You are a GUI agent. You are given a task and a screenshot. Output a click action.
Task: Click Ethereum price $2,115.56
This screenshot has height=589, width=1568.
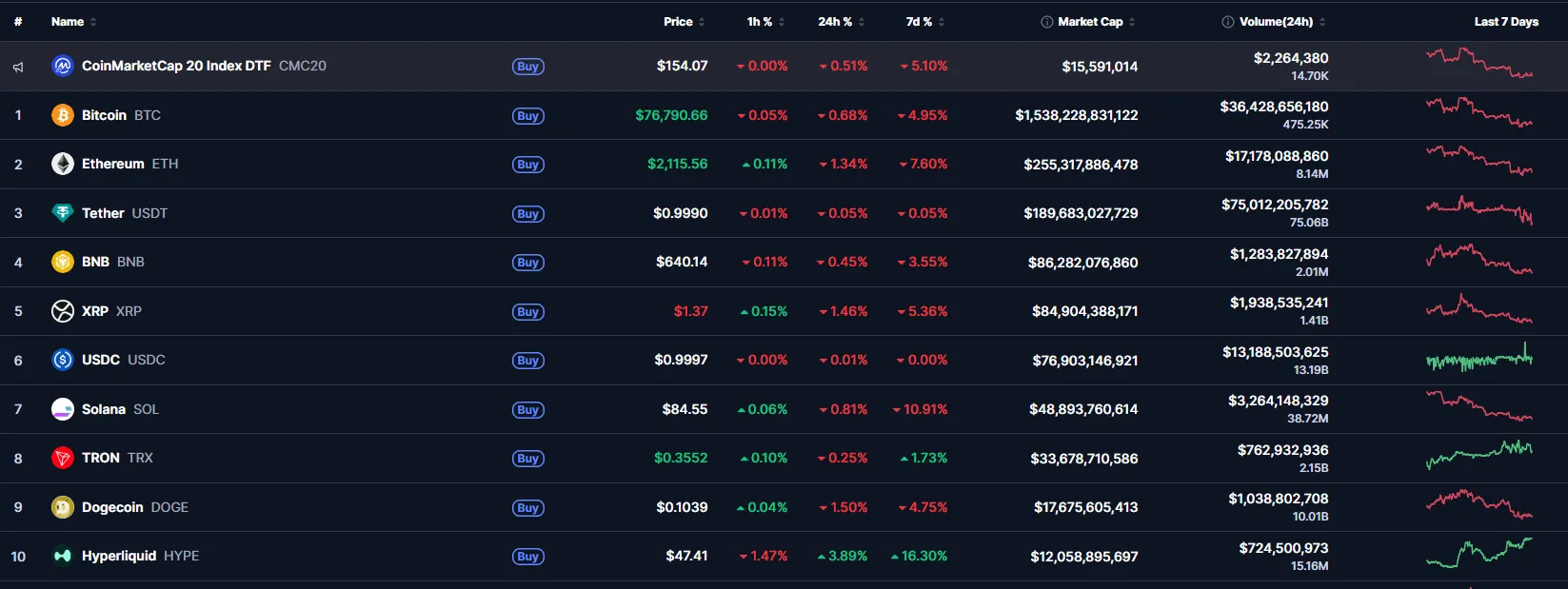[677, 164]
